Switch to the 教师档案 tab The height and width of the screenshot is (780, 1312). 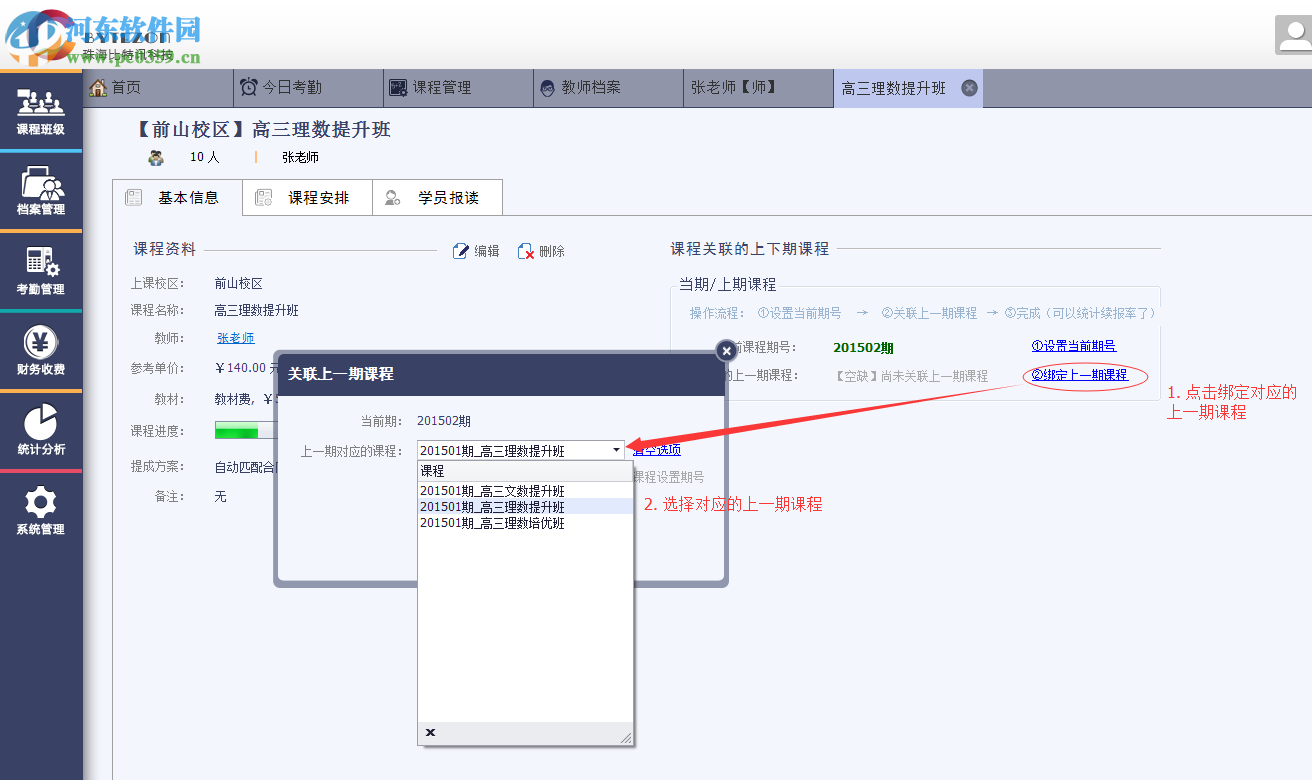tap(608, 88)
